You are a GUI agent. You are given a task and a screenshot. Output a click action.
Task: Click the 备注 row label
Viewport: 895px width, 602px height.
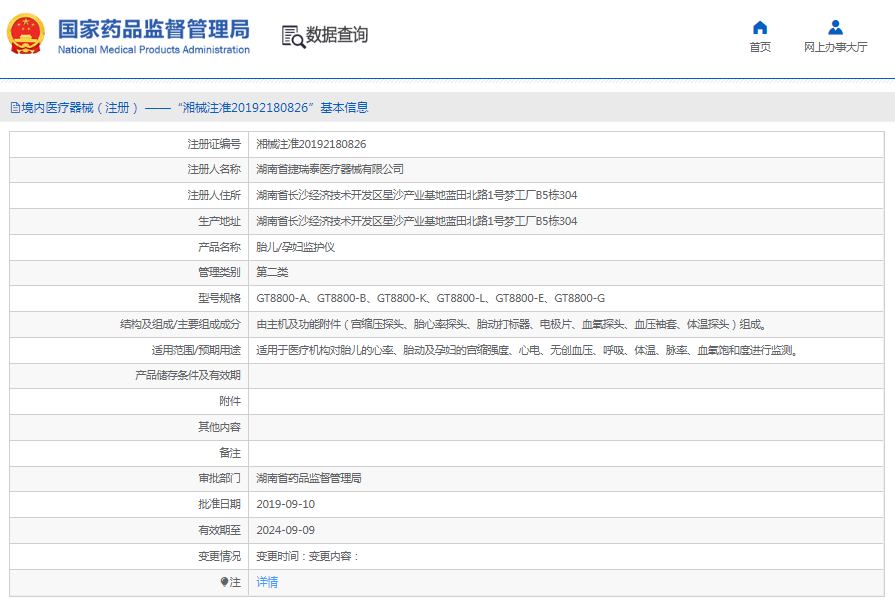coord(230,453)
